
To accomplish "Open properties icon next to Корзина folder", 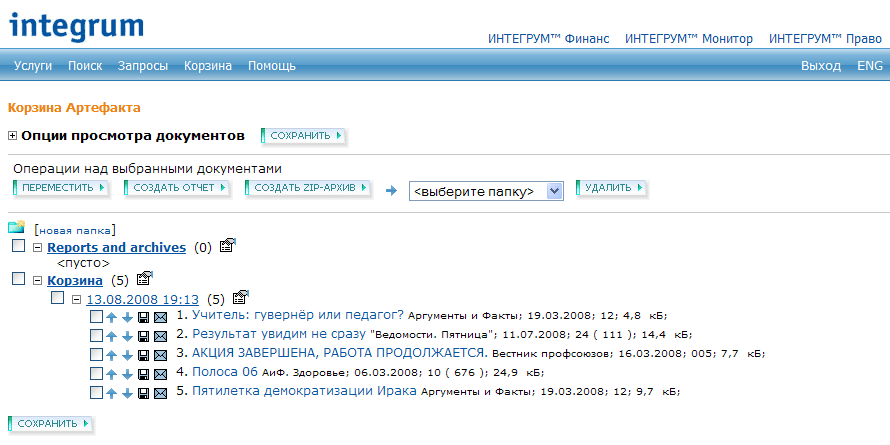I will (x=143, y=279).
